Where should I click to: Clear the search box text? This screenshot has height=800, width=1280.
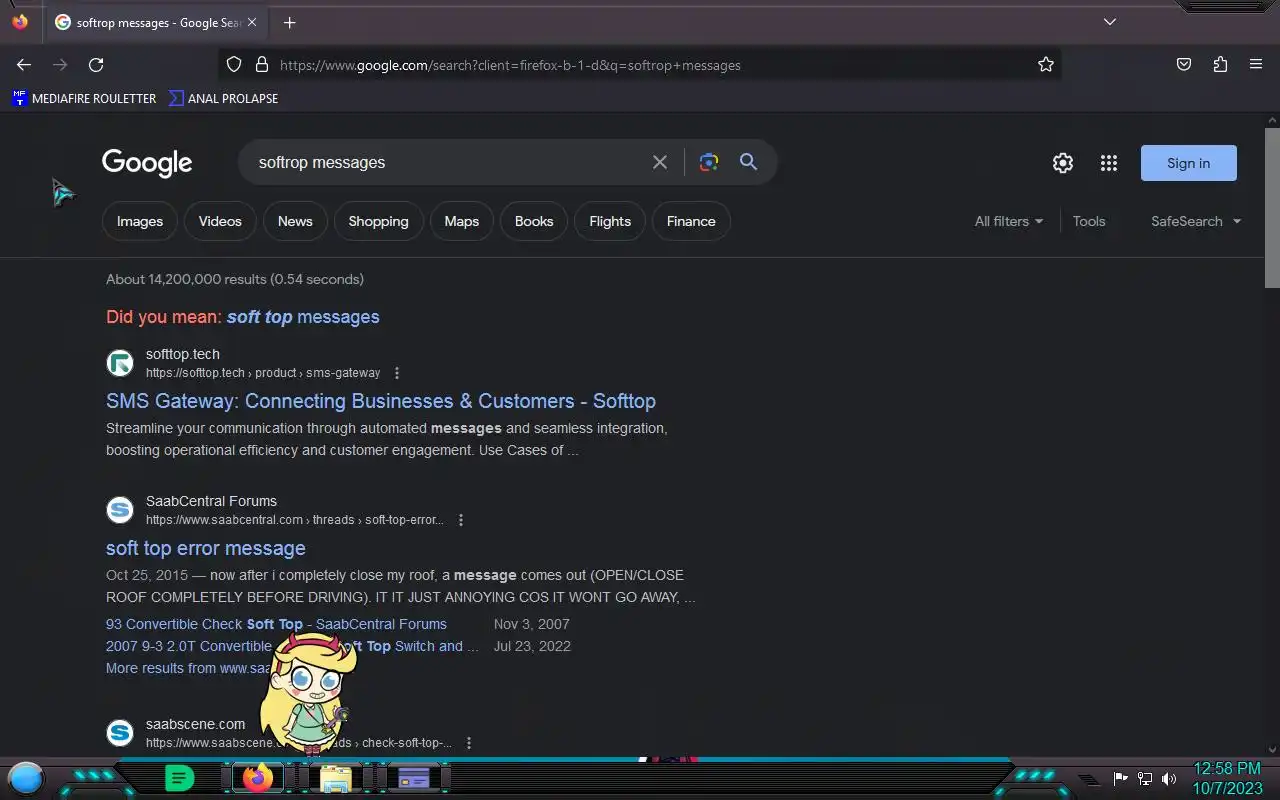tap(660, 162)
